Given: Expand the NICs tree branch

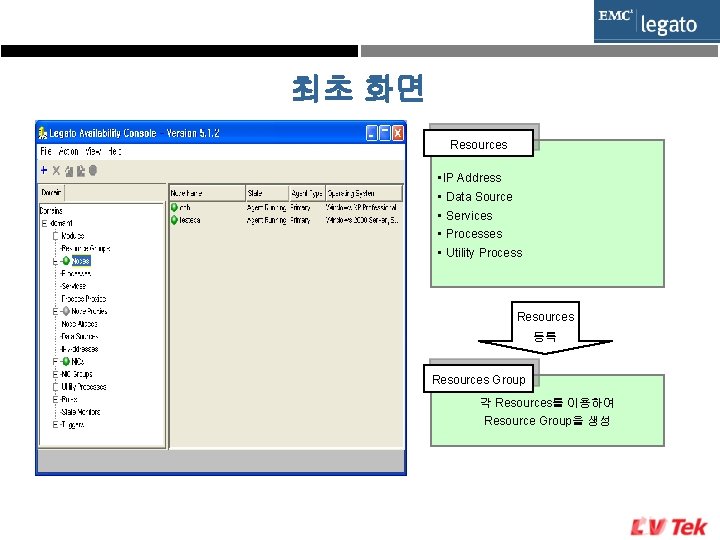Looking at the screenshot, I should tap(56, 361).
